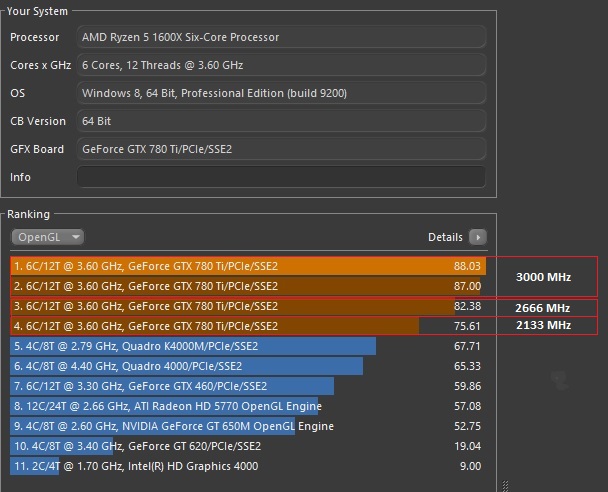Select the GeForce GT 650M ranking row
Viewport: 608px width, 492px height.
[248, 426]
